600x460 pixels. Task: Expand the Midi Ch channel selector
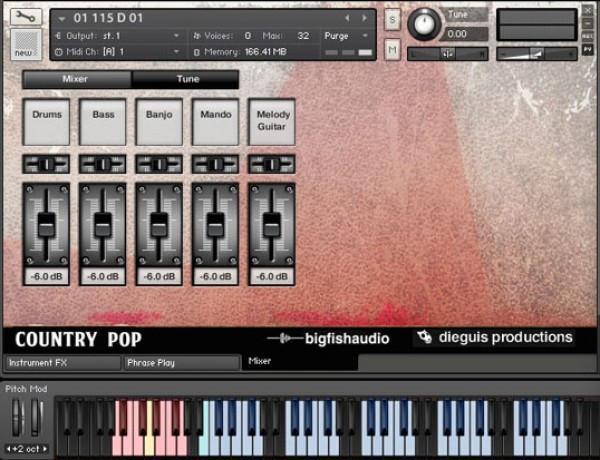point(178,50)
